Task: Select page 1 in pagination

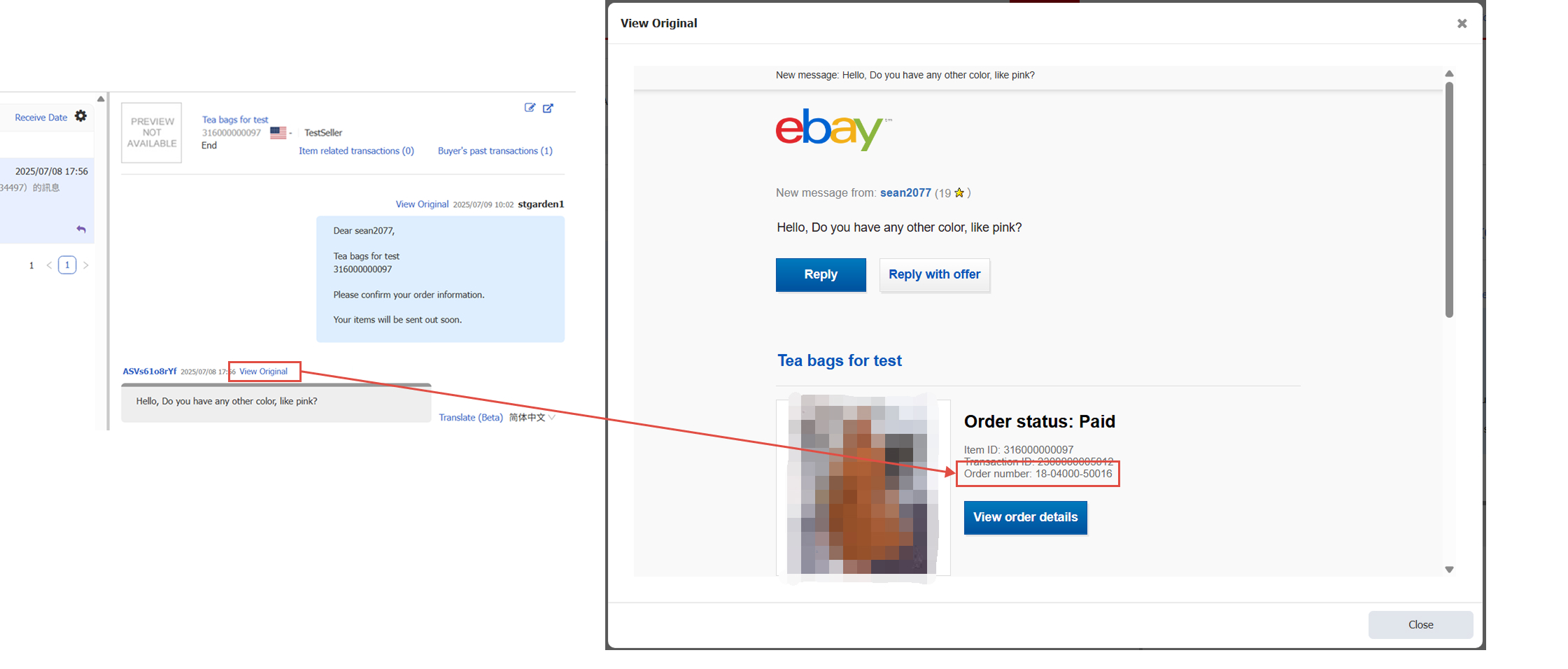Action: (x=67, y=265)
